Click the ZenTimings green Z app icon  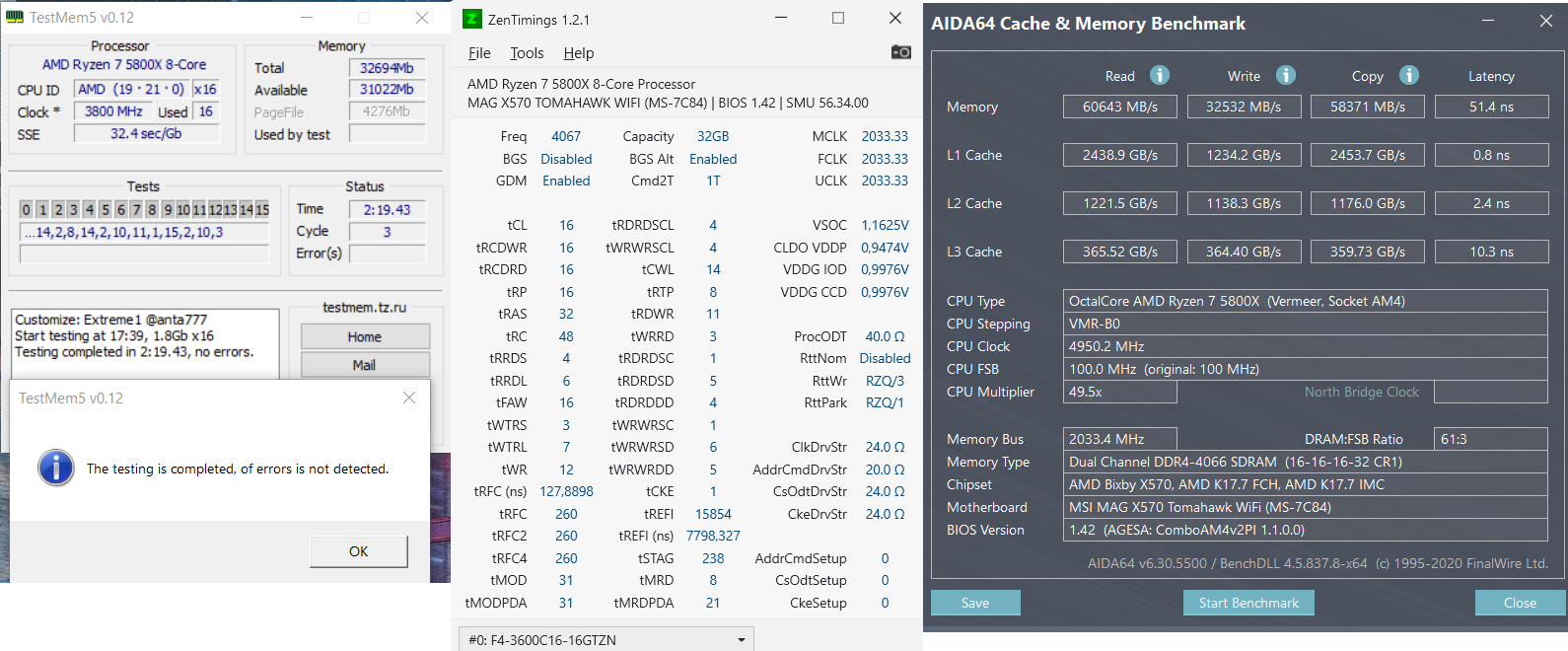click(x=472, y=19)
